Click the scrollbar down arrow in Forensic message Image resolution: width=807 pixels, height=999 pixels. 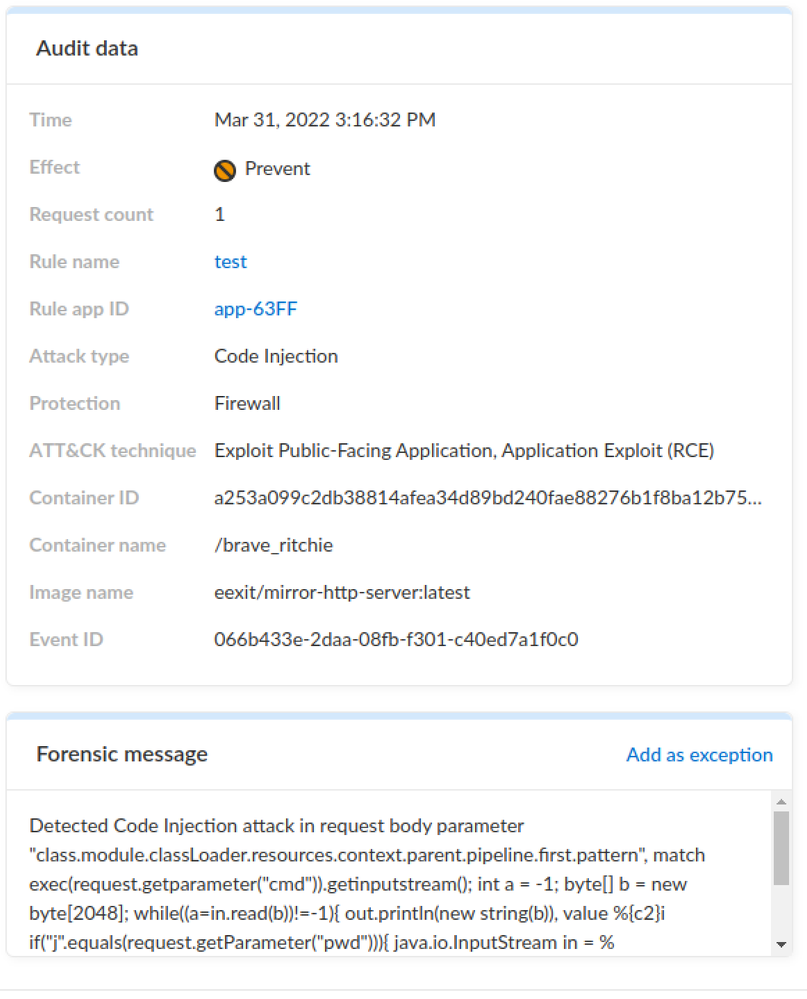pos(781,944)
